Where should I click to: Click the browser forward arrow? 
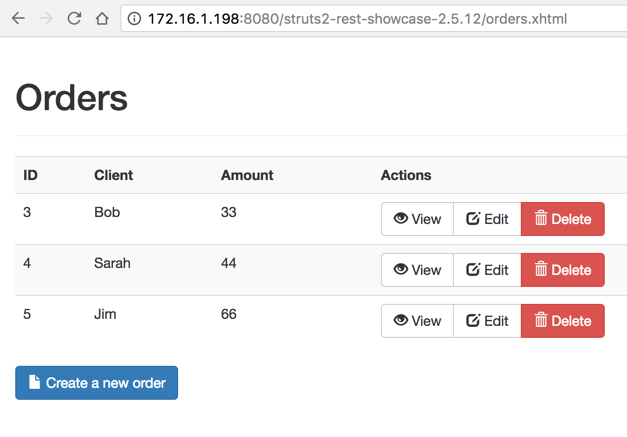pyautogui.click(x=46, y=18)
